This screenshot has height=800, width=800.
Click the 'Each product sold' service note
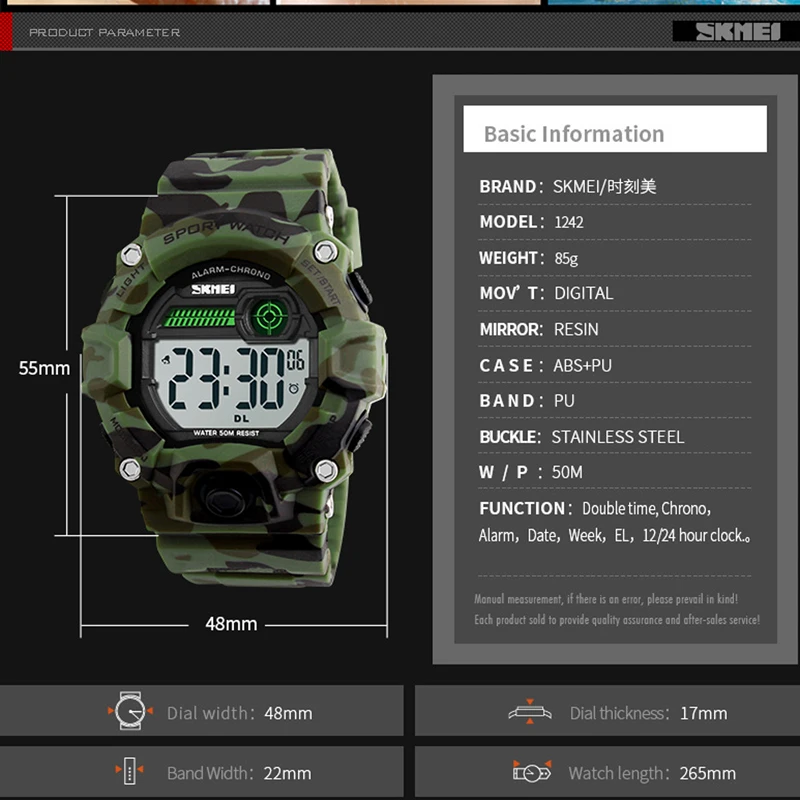point(617,620)
